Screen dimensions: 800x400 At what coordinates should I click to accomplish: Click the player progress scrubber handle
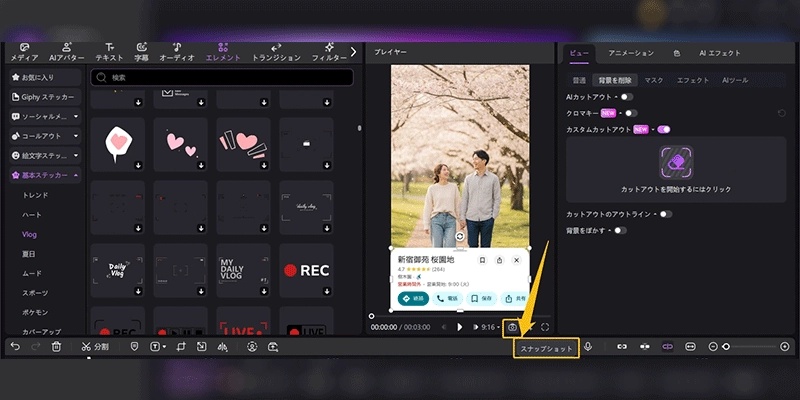(x=371, y=316)
